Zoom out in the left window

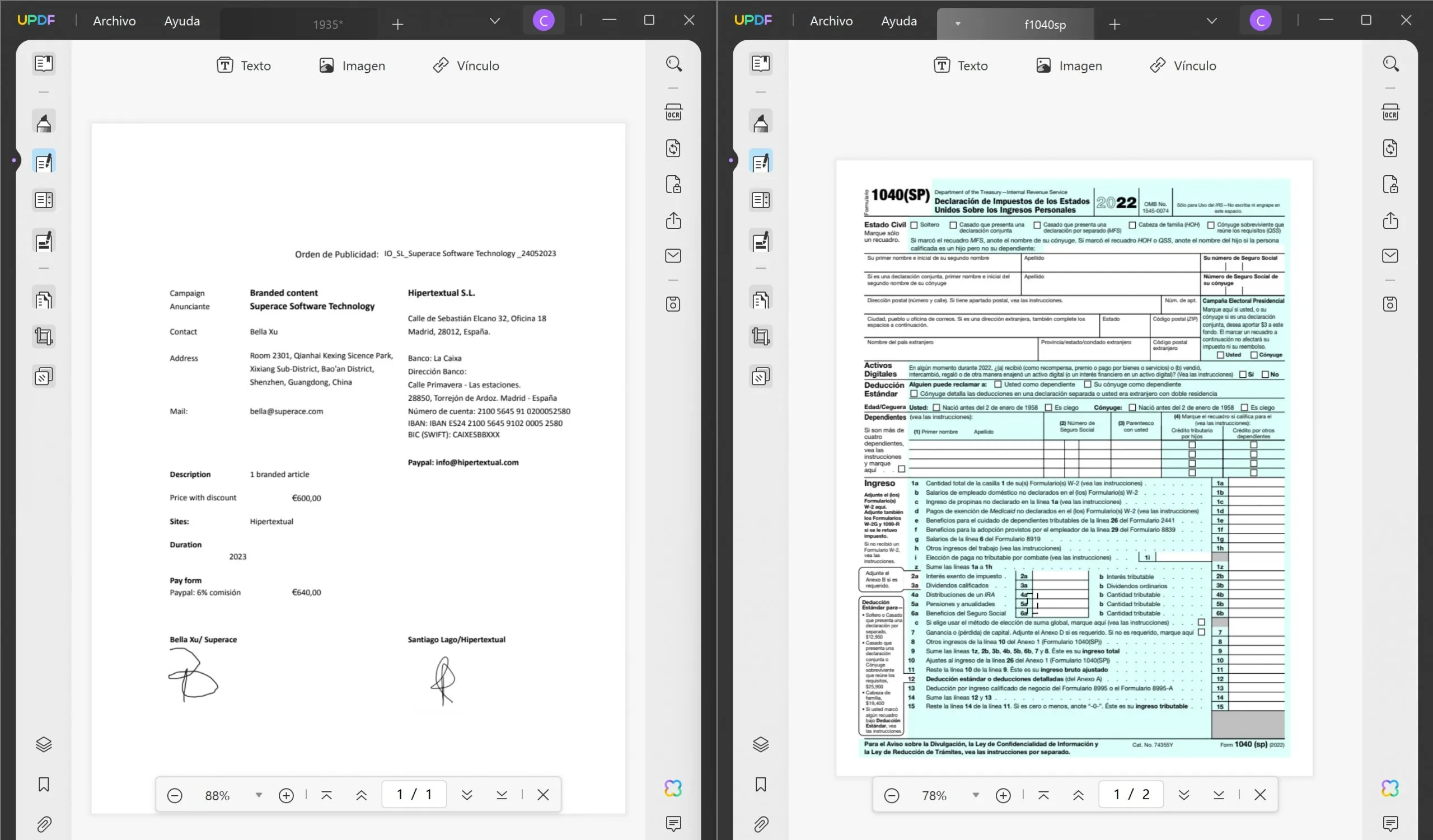[175, 795]
